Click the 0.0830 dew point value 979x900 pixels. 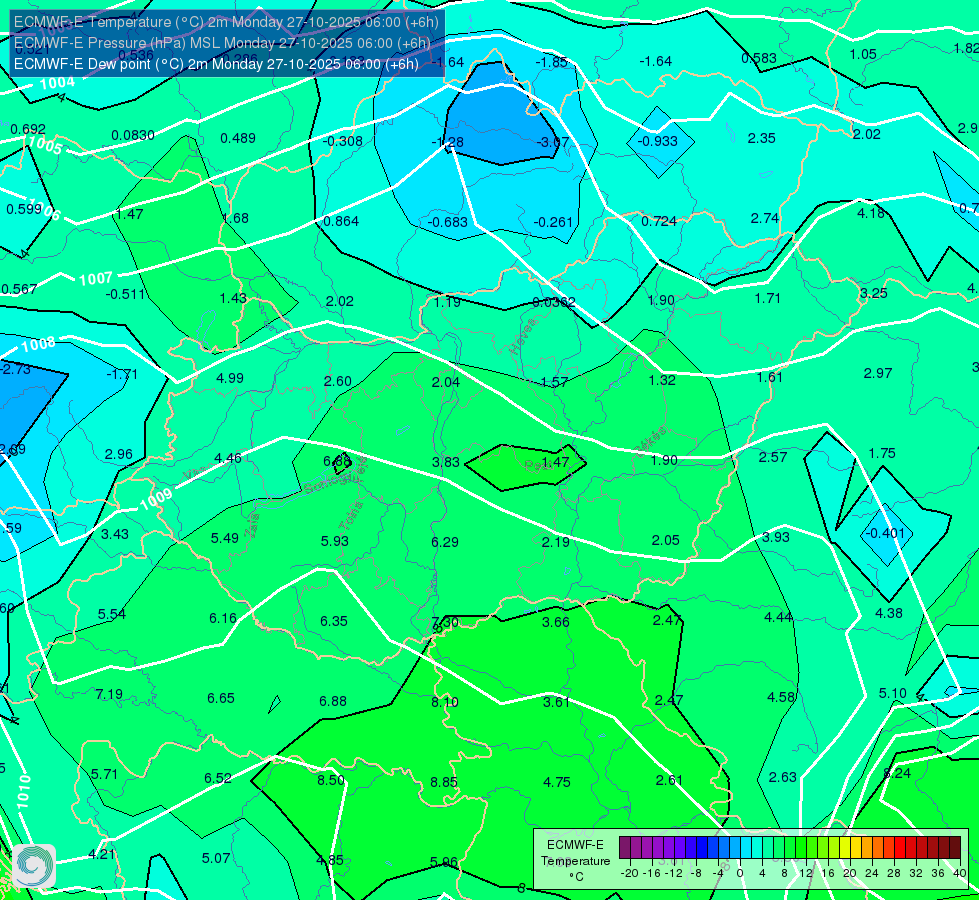point(133,135)
